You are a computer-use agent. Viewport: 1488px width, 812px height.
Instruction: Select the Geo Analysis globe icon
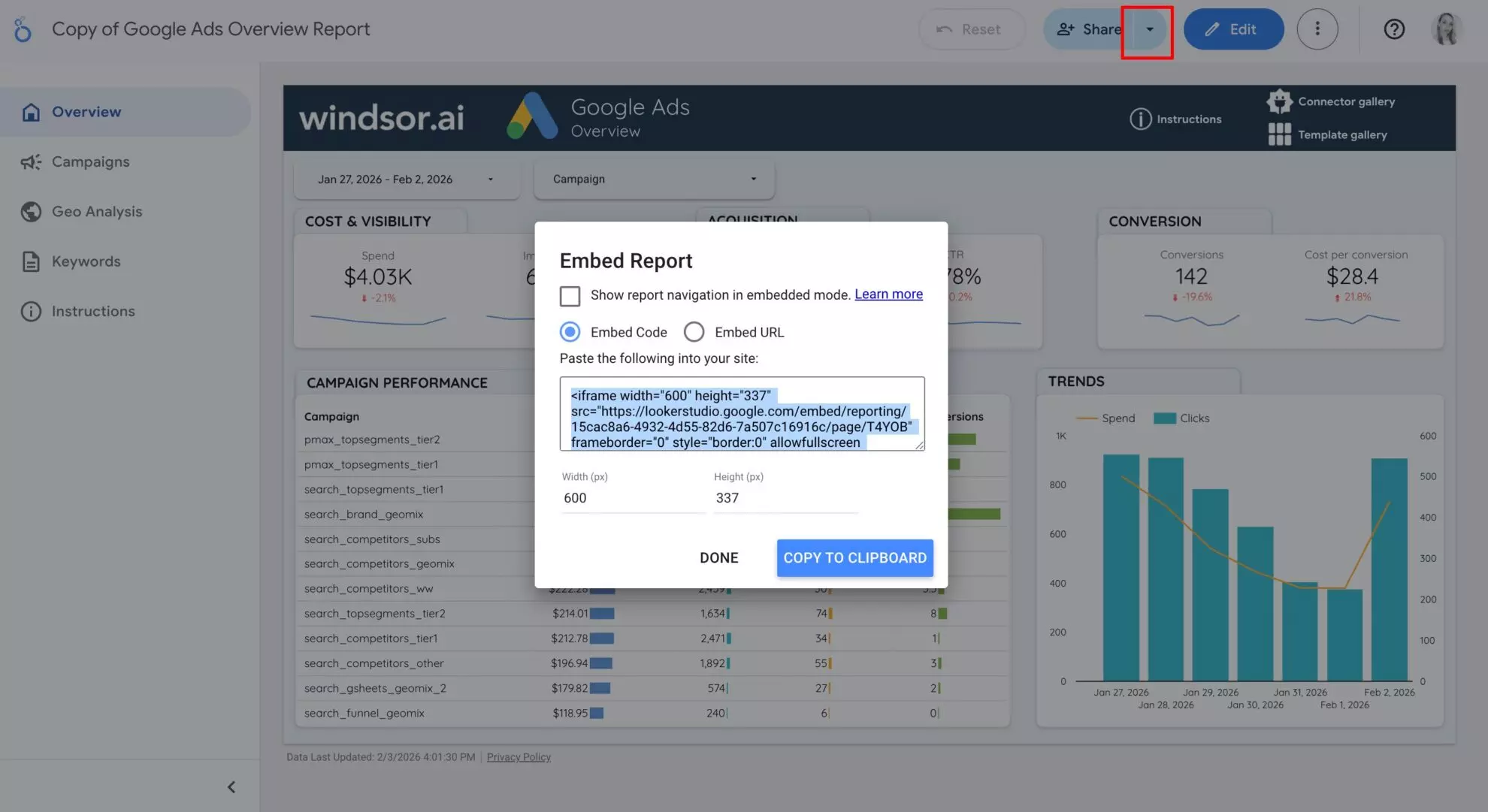[30, 211]
